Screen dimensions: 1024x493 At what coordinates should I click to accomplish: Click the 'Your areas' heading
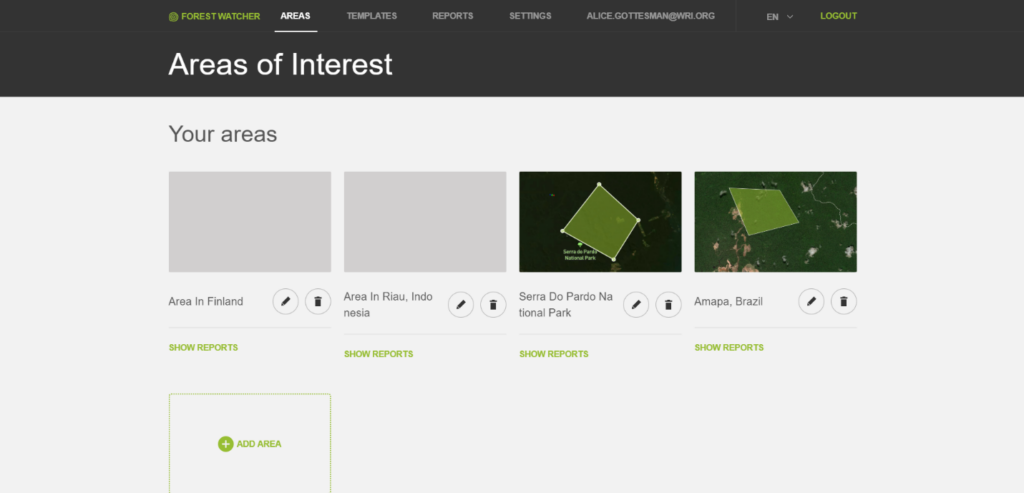(223, 134)
